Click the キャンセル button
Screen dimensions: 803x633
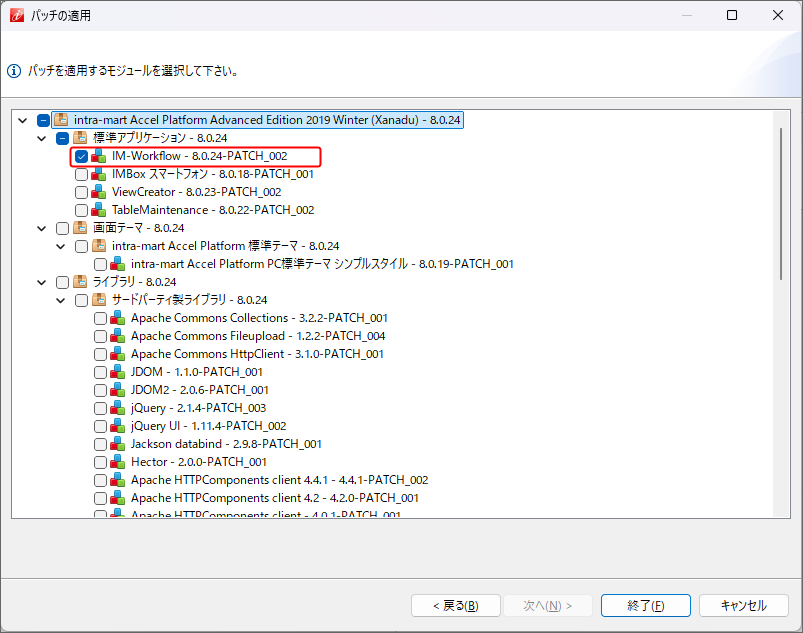744,606
